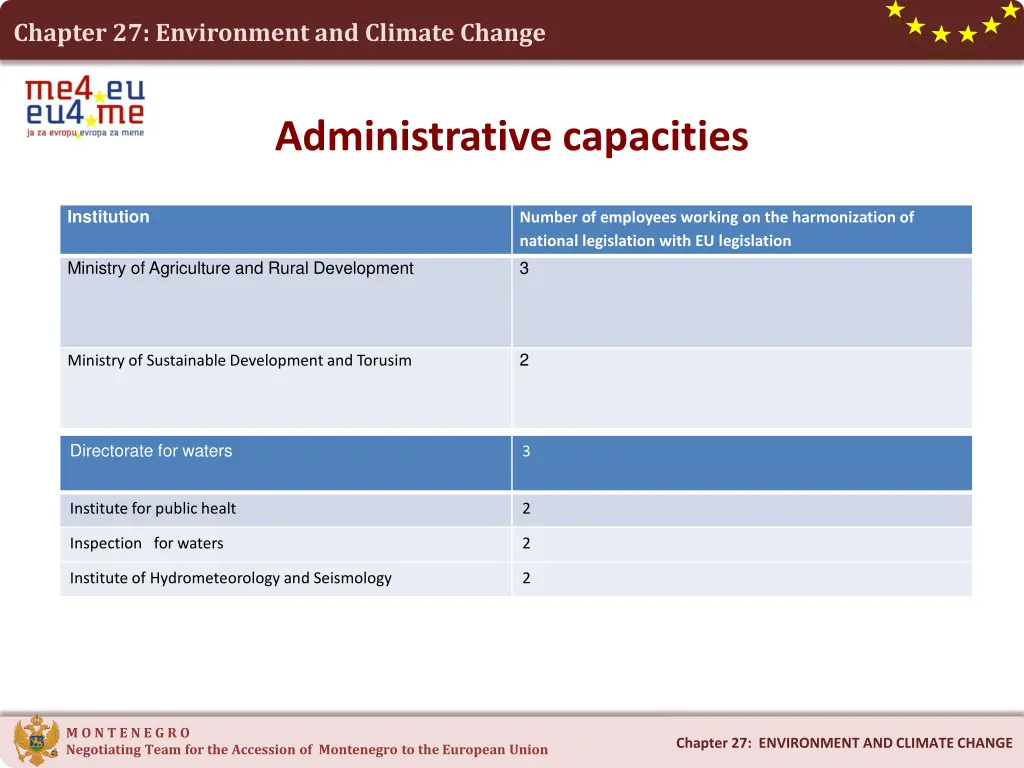Select the 'Directorate for waters' row label
The height and width of the screenshot is (768, 1024).
pos(151,451)
